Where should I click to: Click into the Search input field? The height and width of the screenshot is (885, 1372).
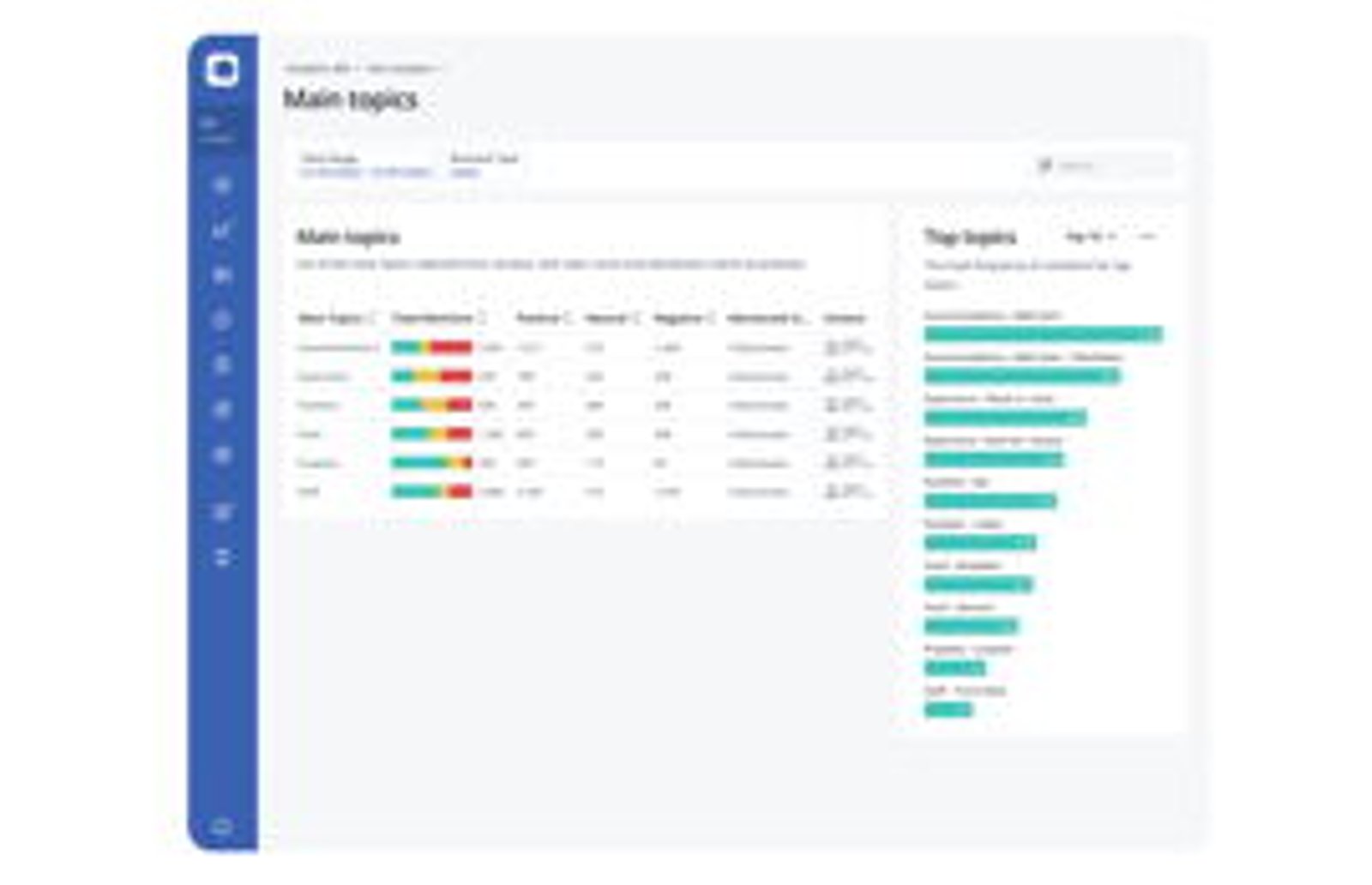1106,166
